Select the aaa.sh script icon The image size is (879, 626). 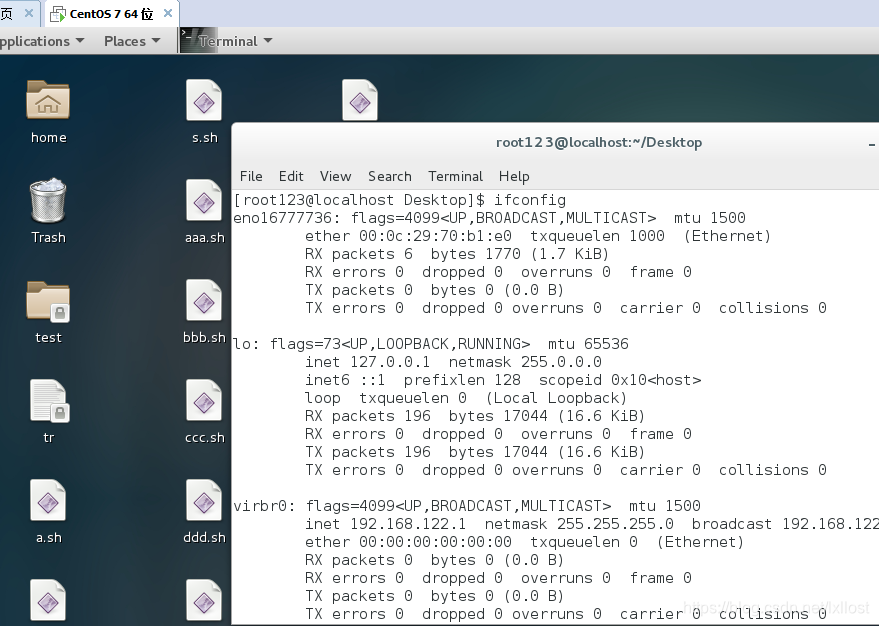tap(204, 200)
